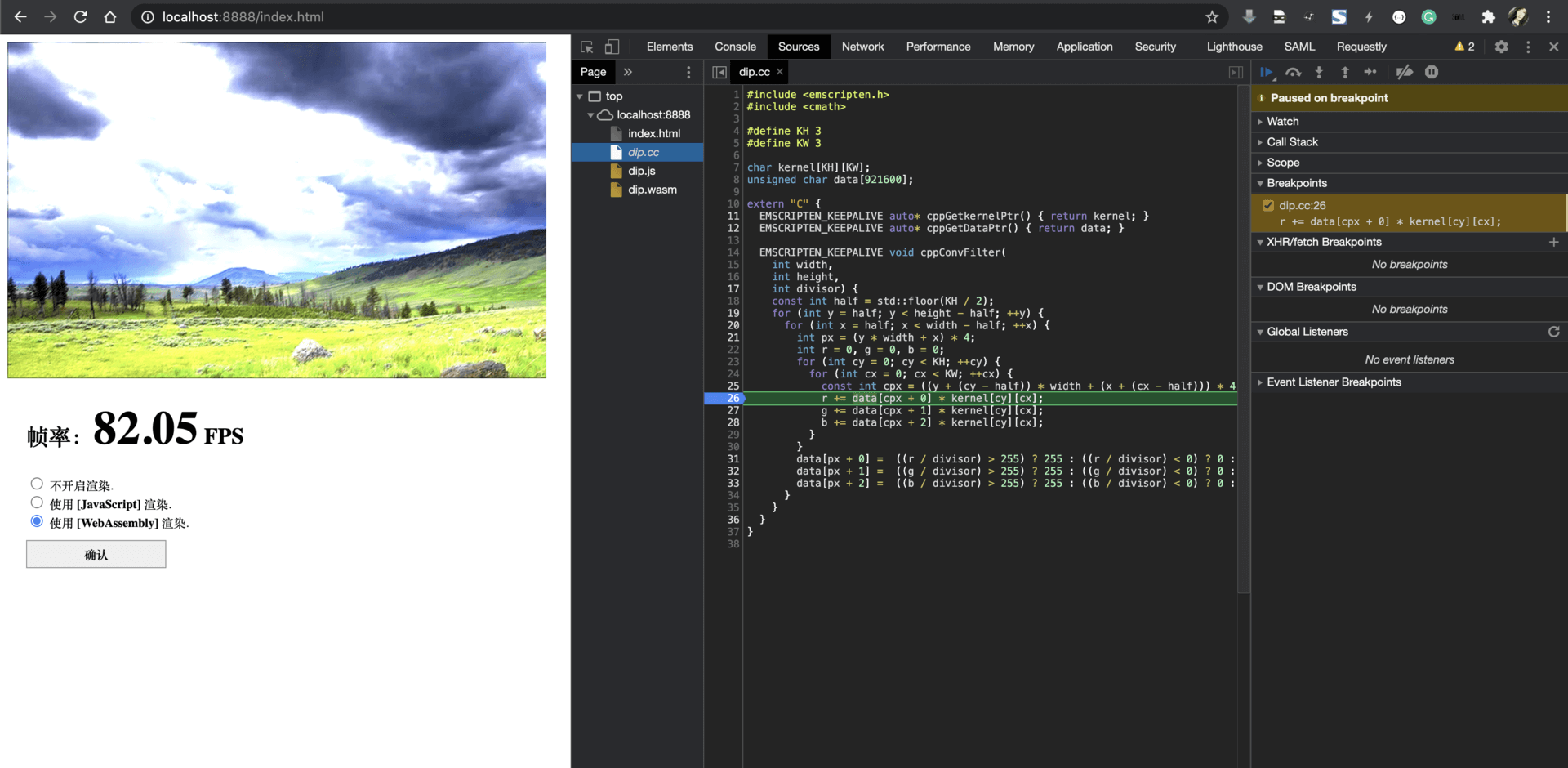This screenshot has height=768, width=1568.
Task: Select the no-rendering radio option
Action: pos(37,484)
